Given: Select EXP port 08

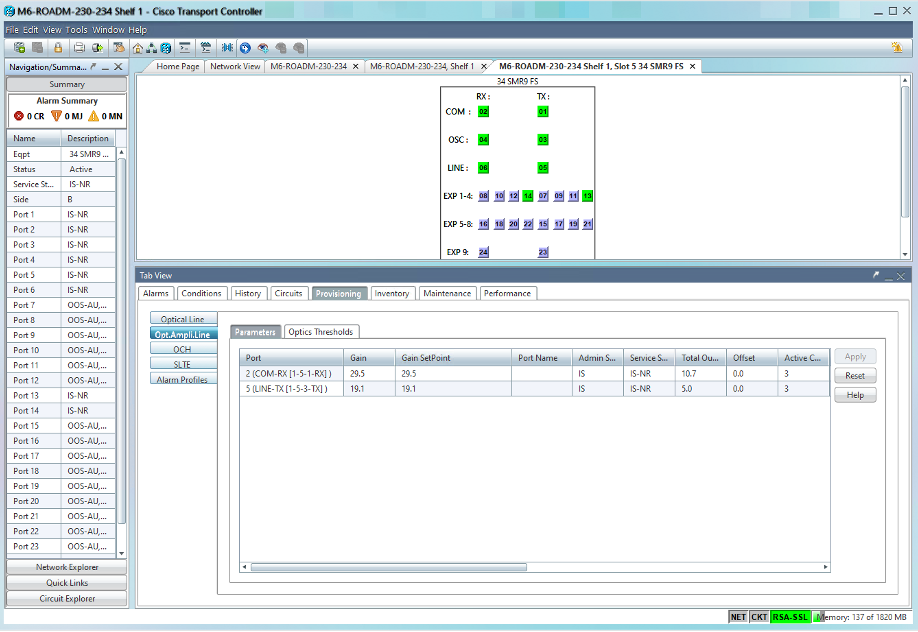Looking at the screenshot, I should [x=483, y=196].
